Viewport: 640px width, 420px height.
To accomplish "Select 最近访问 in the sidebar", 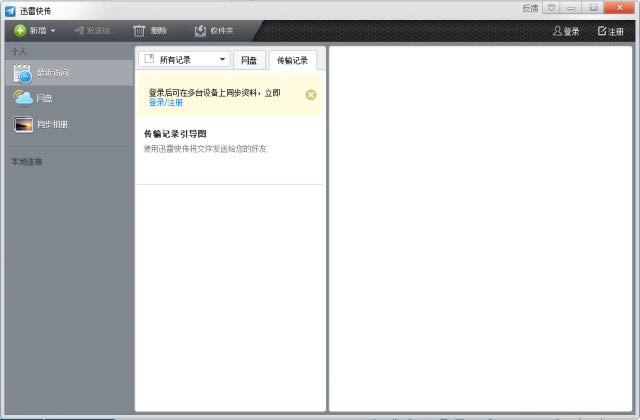I will coord(69,73).
